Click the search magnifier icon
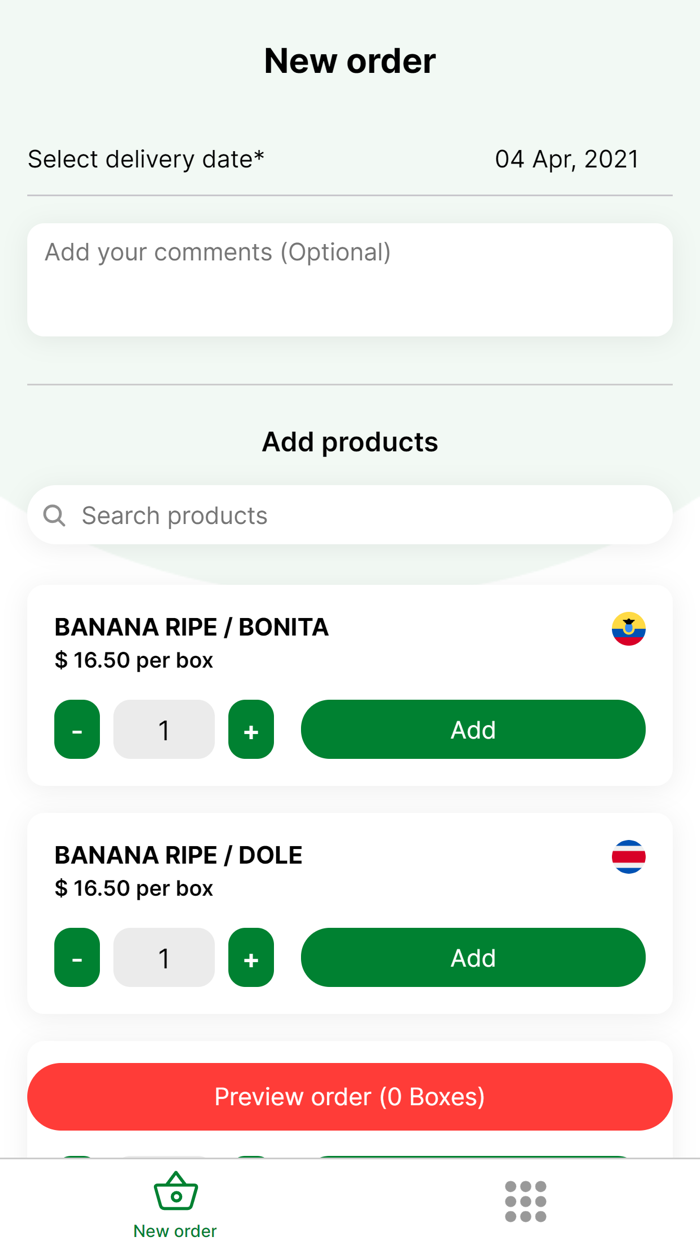Viewport: 700px width, 1244px height. coord(55,515)
